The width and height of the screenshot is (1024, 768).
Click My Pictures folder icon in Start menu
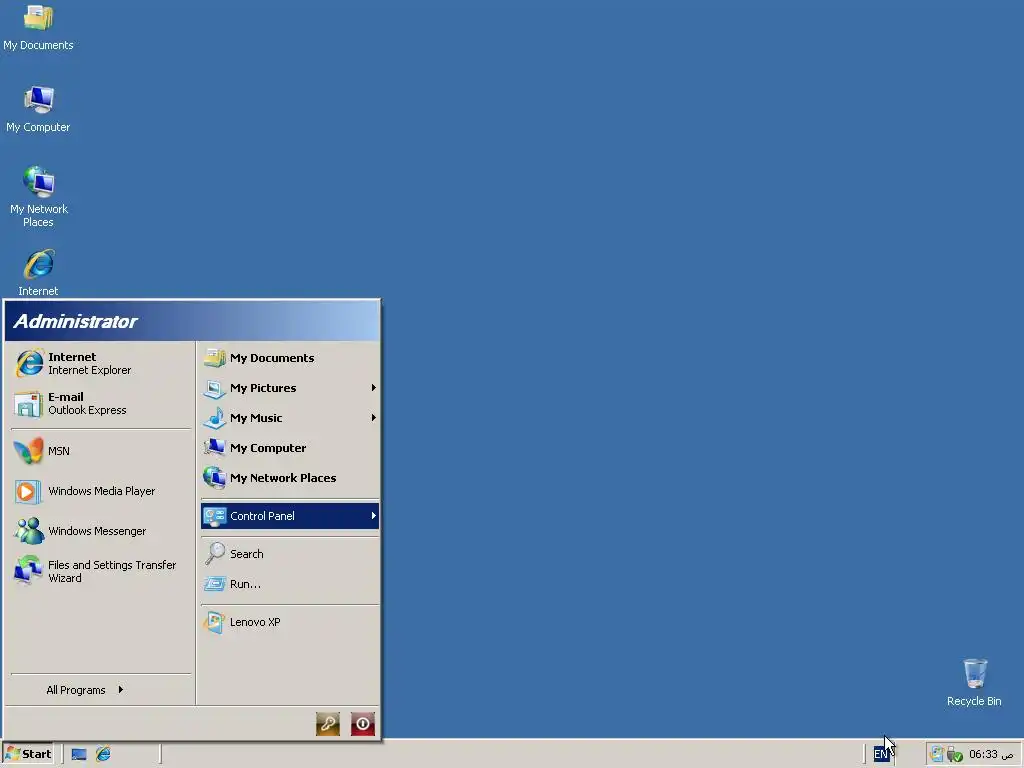[214, 388]
